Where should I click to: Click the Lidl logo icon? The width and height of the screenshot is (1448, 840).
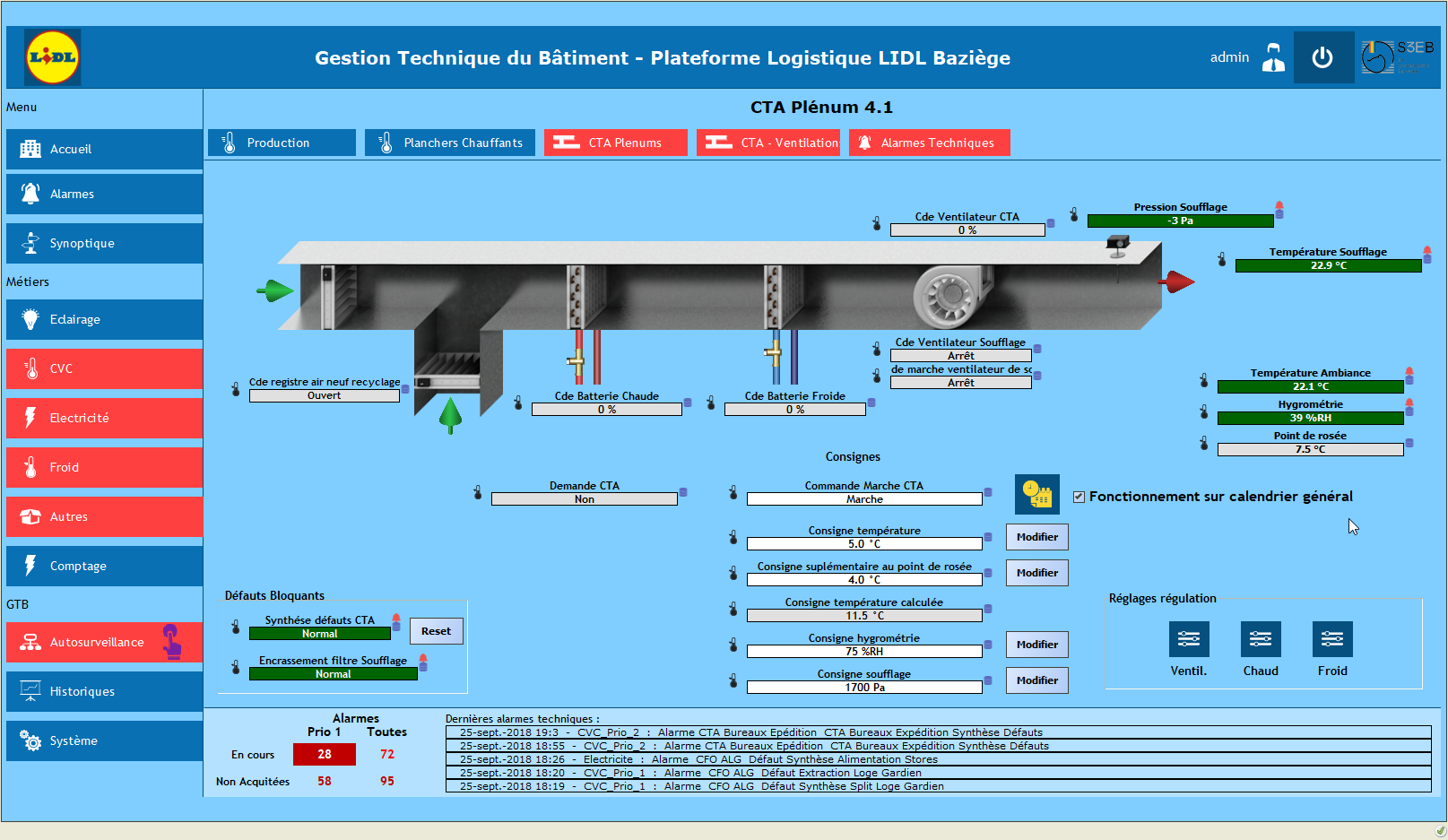point(53,57)
